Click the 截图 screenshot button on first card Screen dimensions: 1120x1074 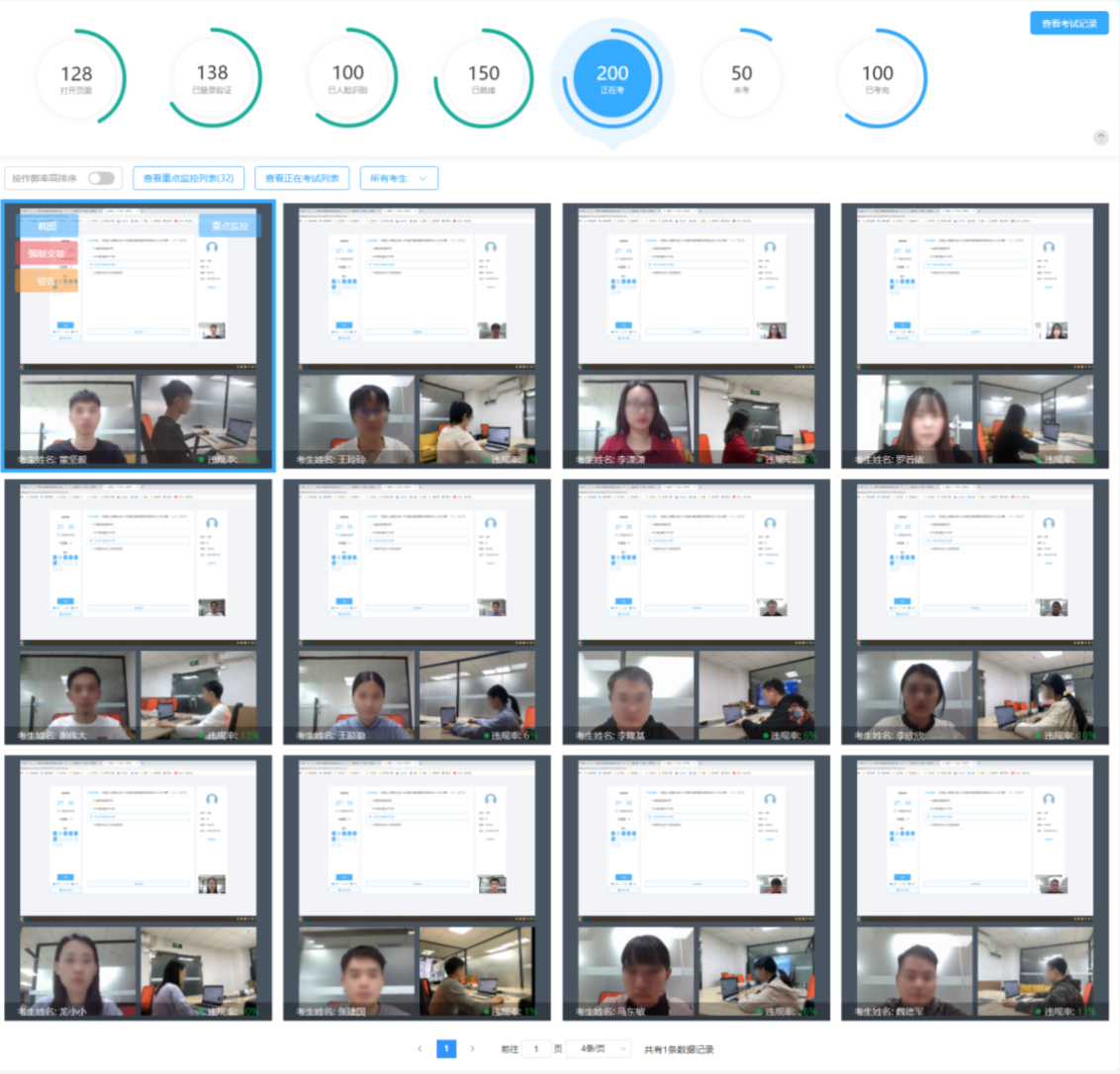[47, 226]
